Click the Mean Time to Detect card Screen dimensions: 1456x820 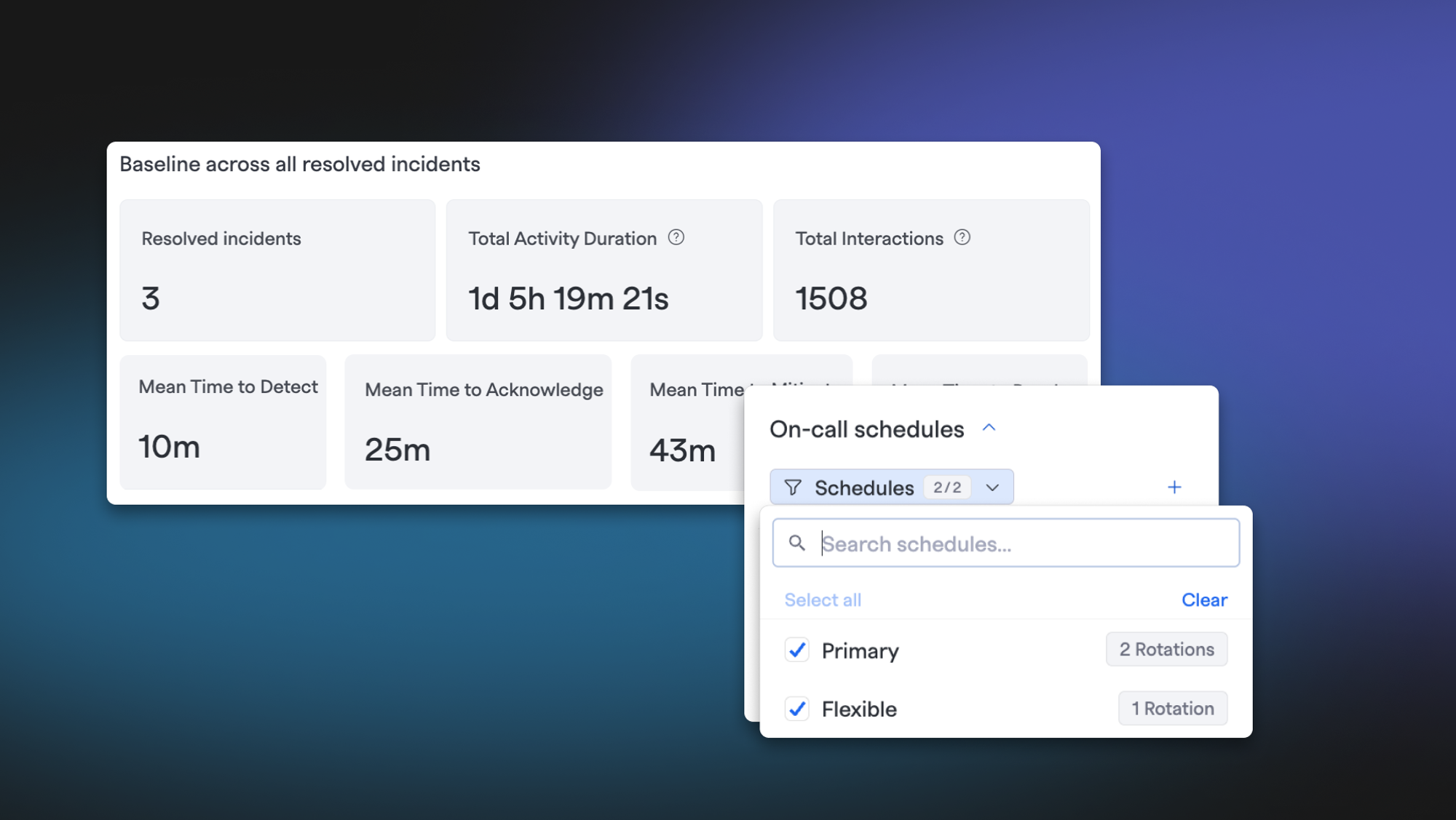click(x=223, y=422)
